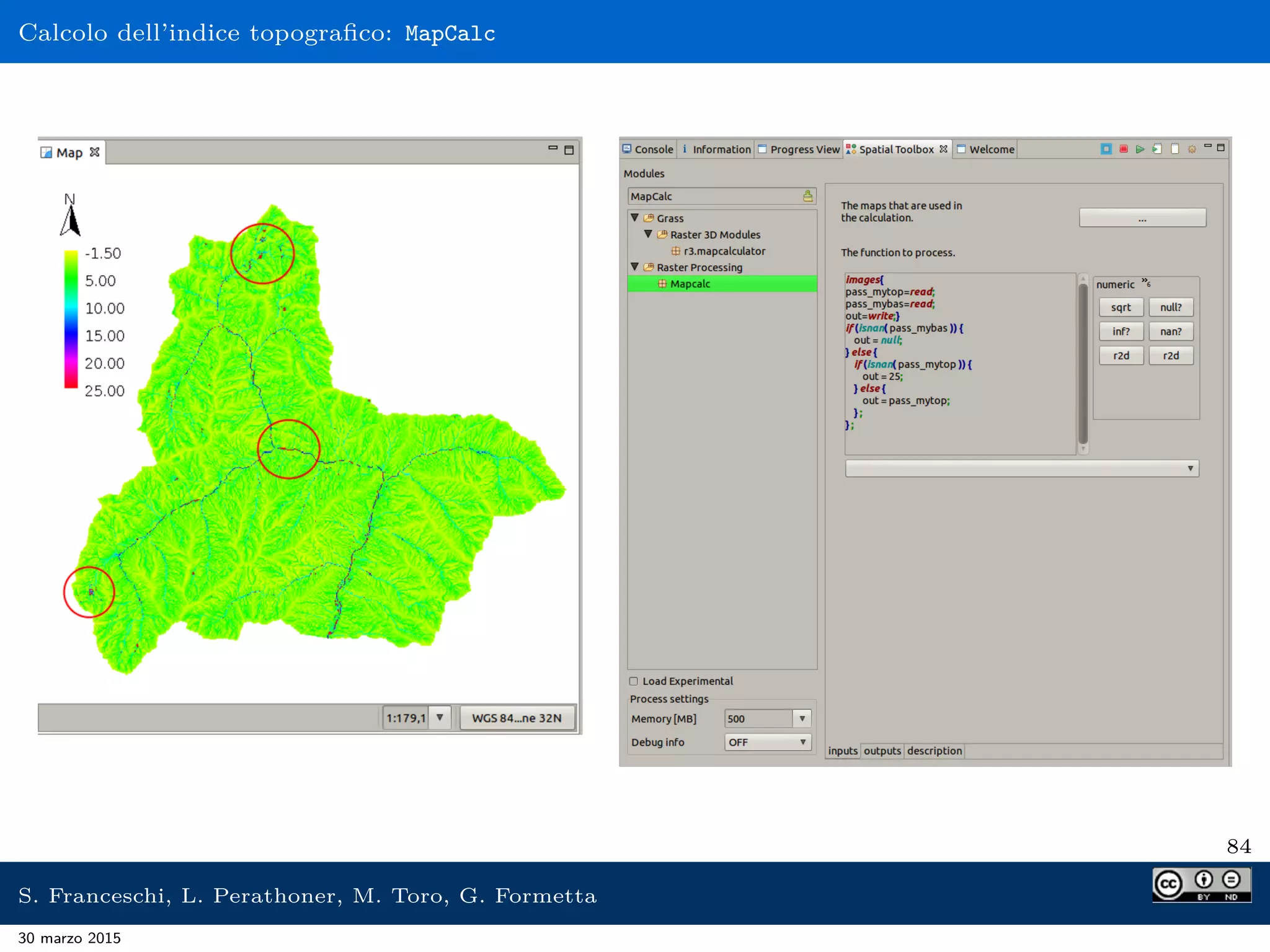Viewport: 1270px width, 952px height.
Task: Switch to the Information tab
Action: [x=716, y=149]
